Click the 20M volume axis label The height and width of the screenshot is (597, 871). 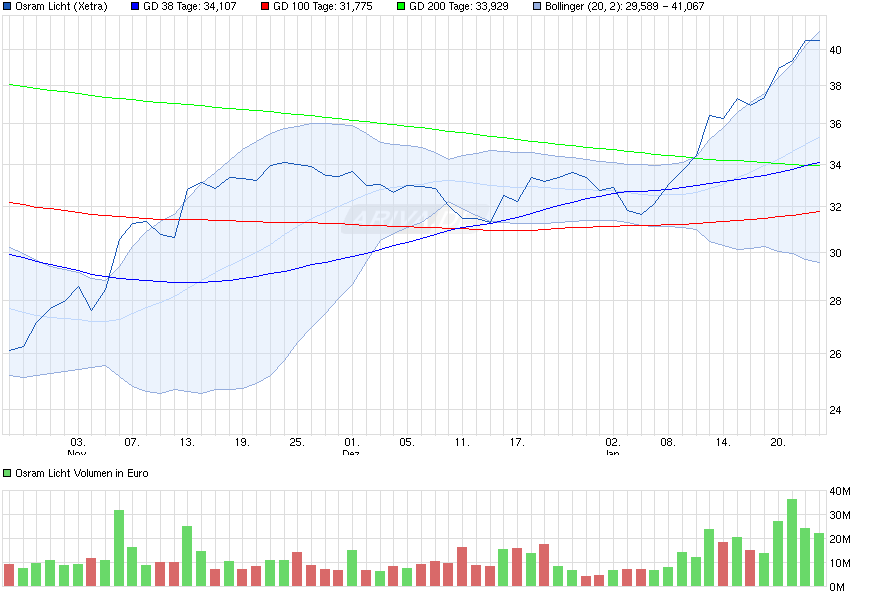(840, 539)
